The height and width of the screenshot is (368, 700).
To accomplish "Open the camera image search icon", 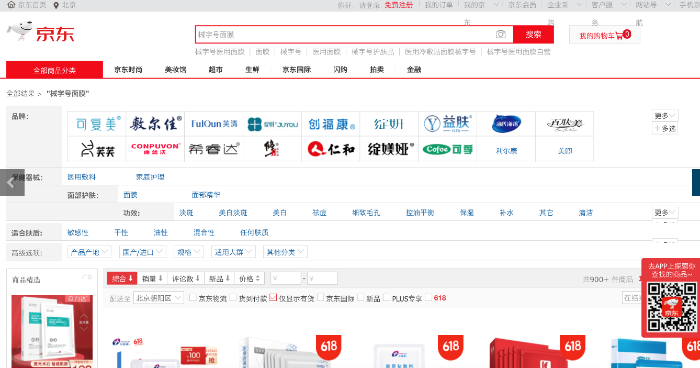I will click(501, 34).
